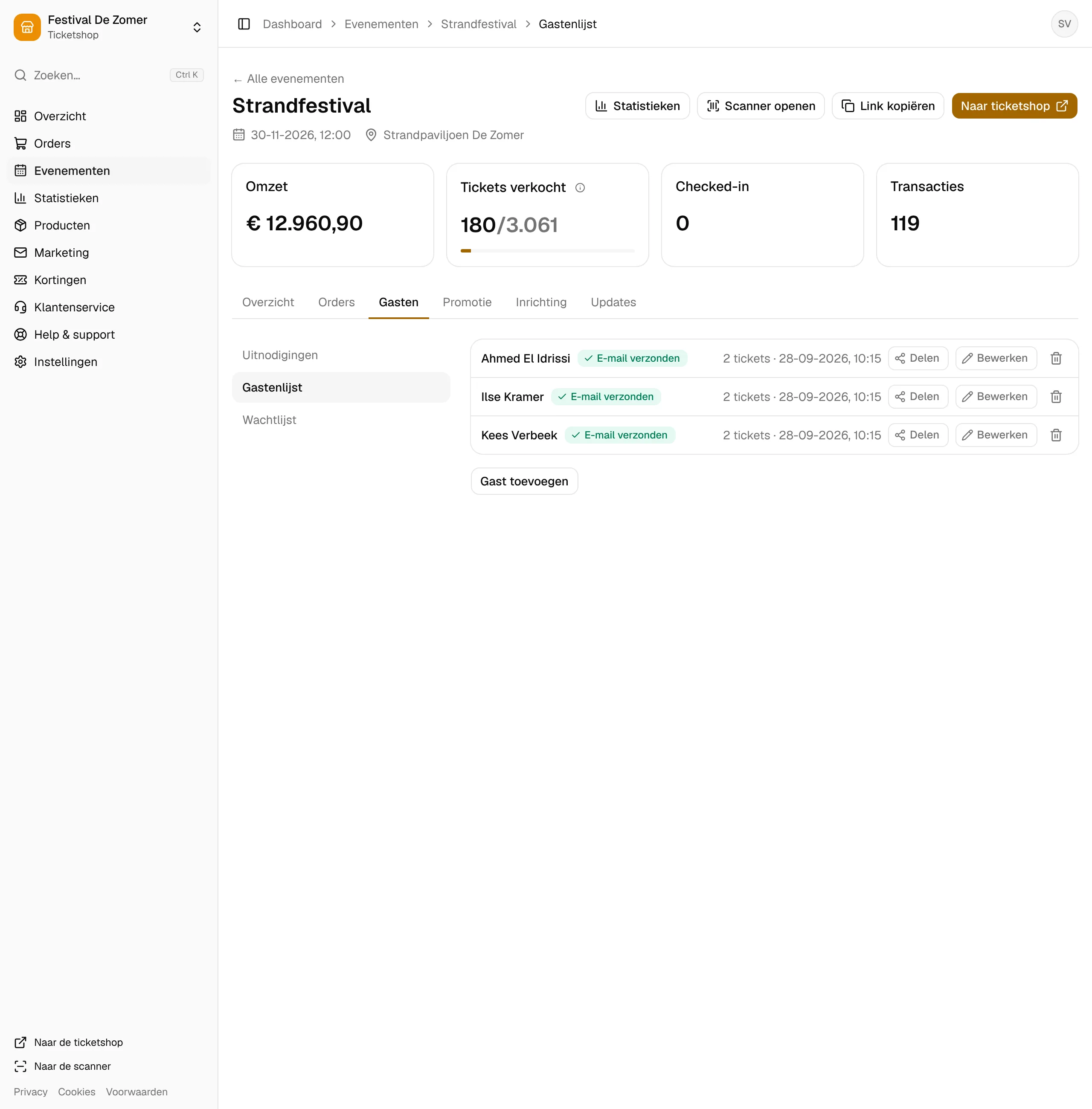
Task: Select Wachtlijst in the guest submenu
Action: (x=341, y=420)
